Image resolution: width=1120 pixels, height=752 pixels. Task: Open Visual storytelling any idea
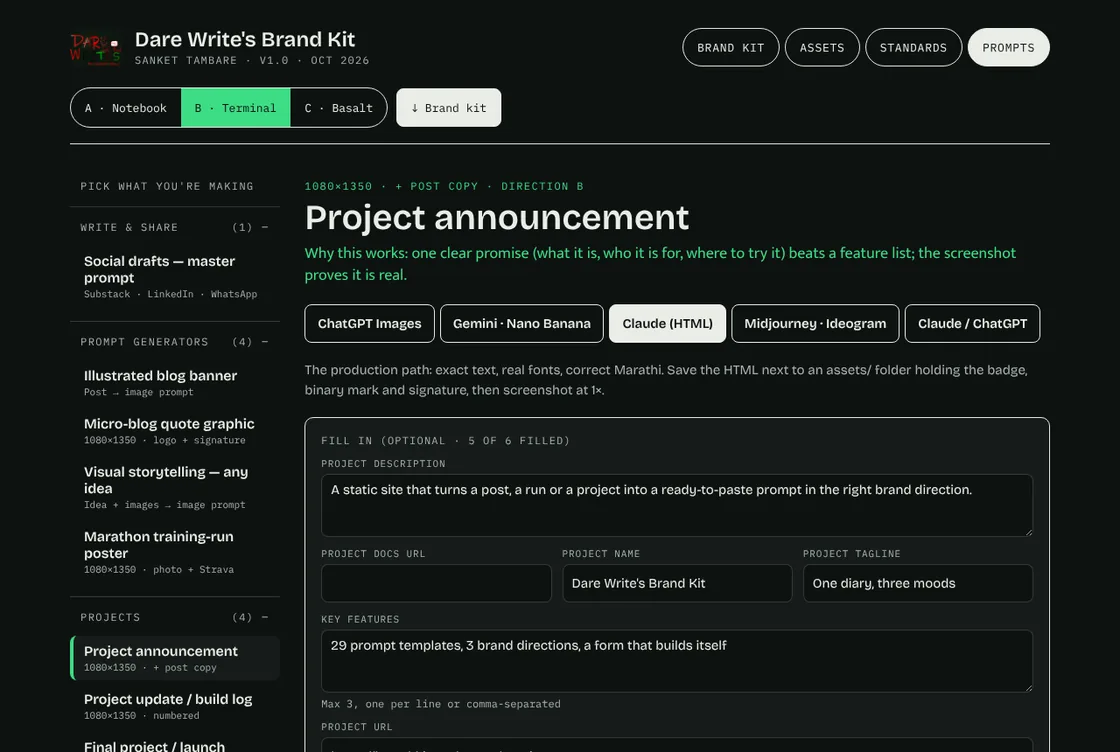(x=175, y=487)
